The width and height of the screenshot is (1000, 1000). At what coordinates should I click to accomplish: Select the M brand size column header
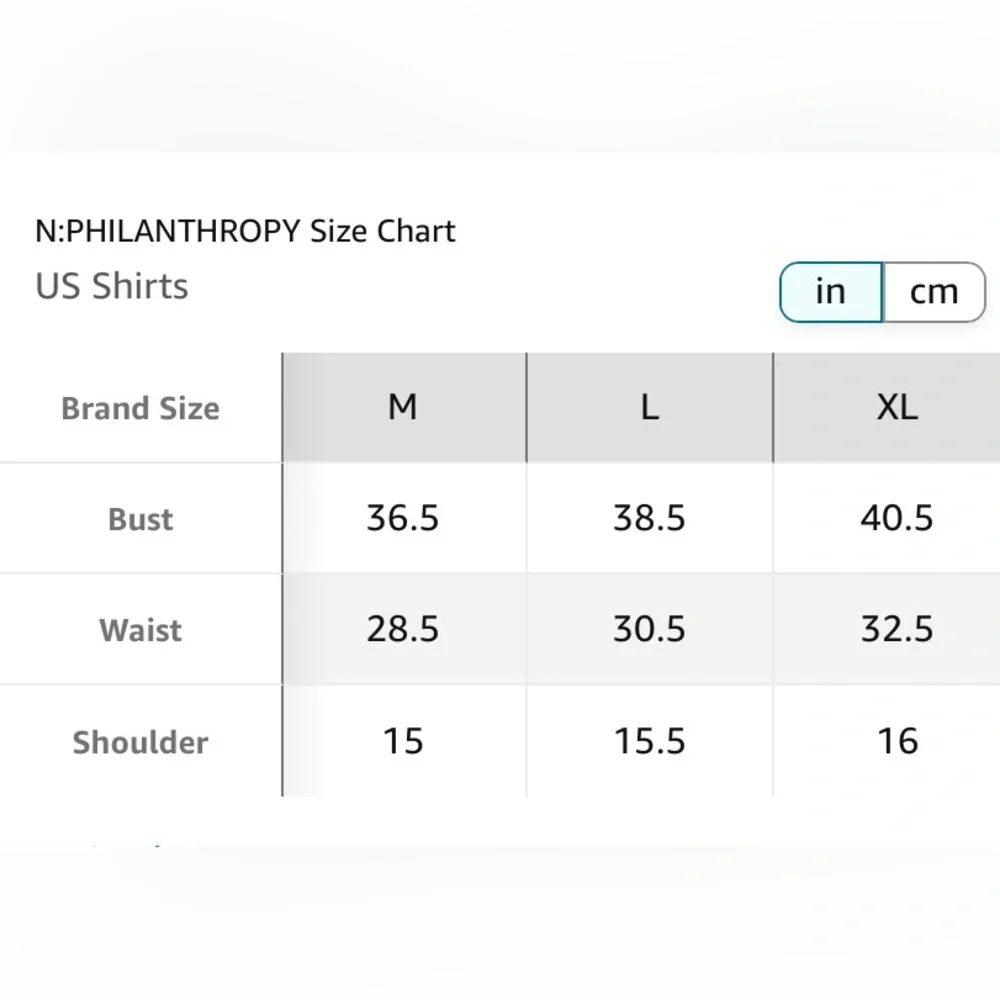pyautogui.click(x=404, y=407)
